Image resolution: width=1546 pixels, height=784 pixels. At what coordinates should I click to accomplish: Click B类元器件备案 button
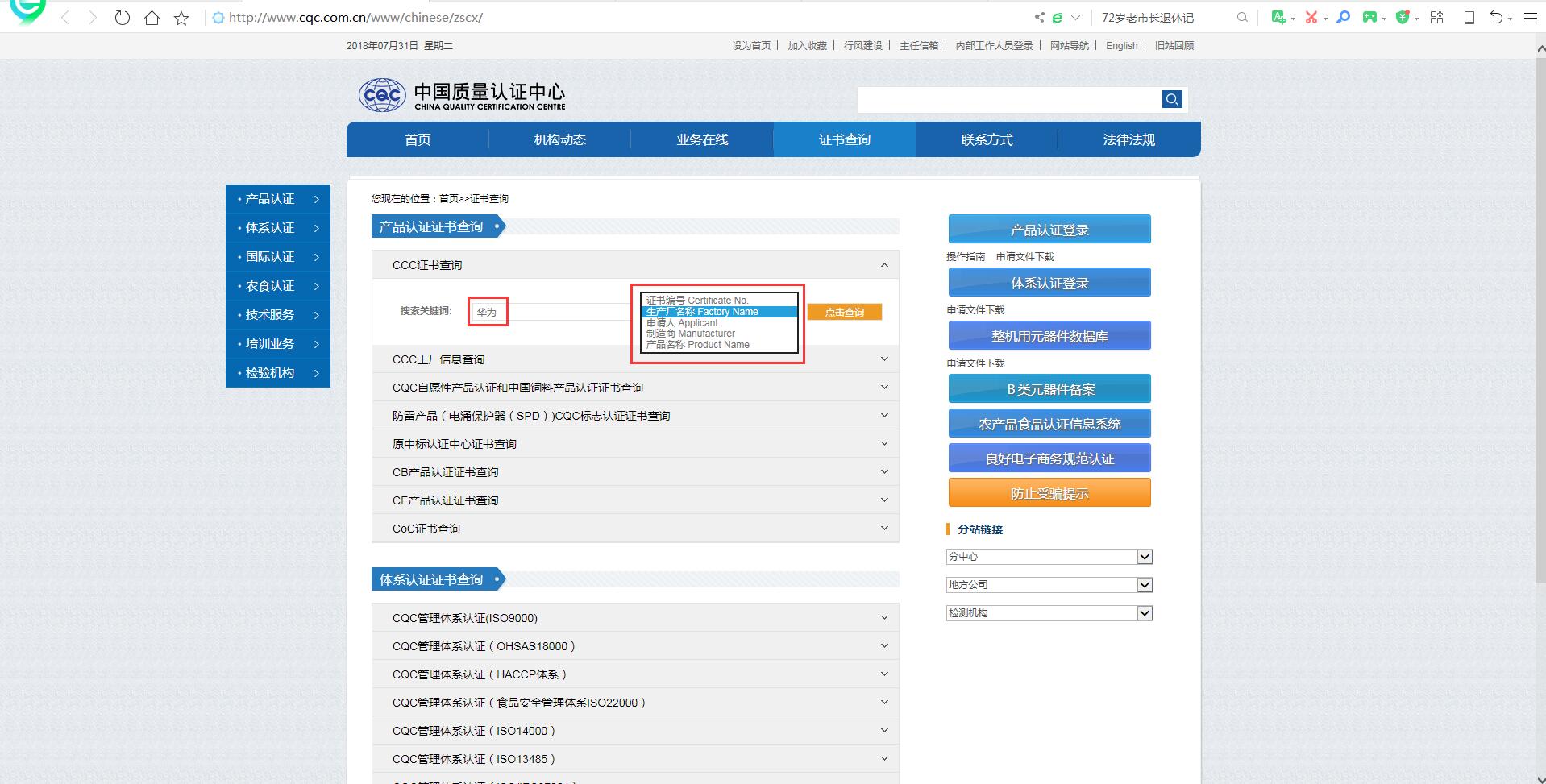pos(1049,389)
